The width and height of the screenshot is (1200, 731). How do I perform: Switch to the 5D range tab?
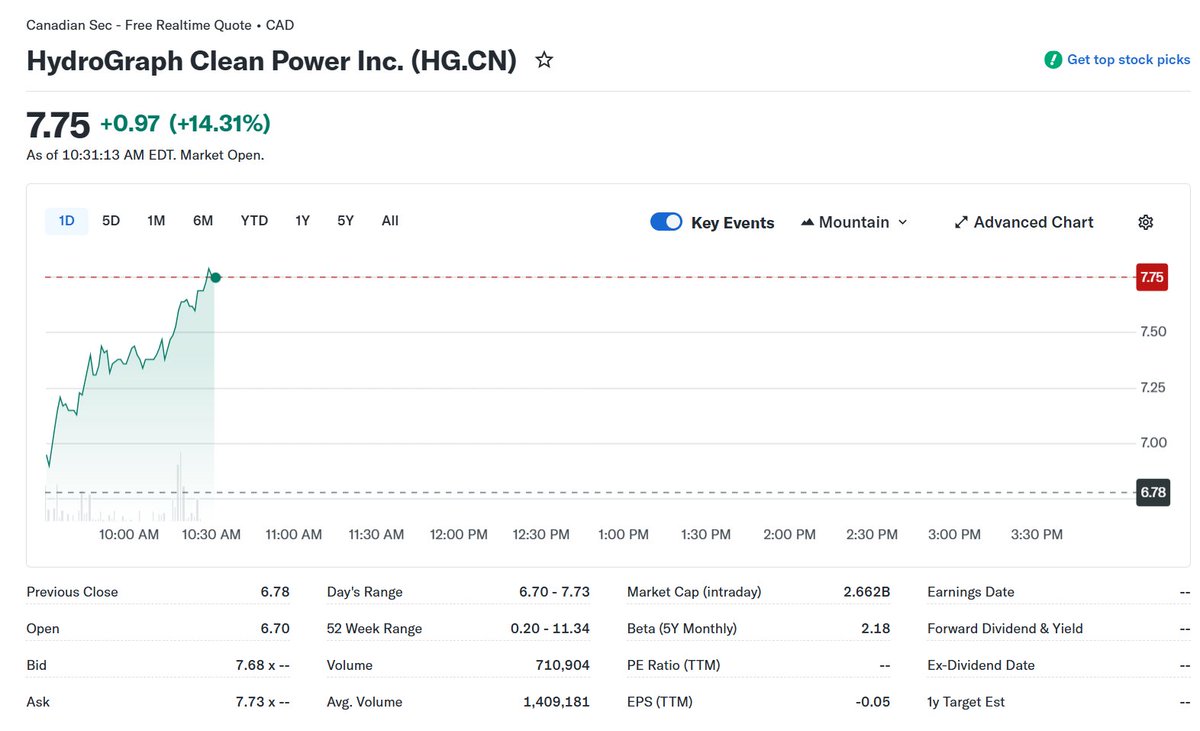click(111, 221)
